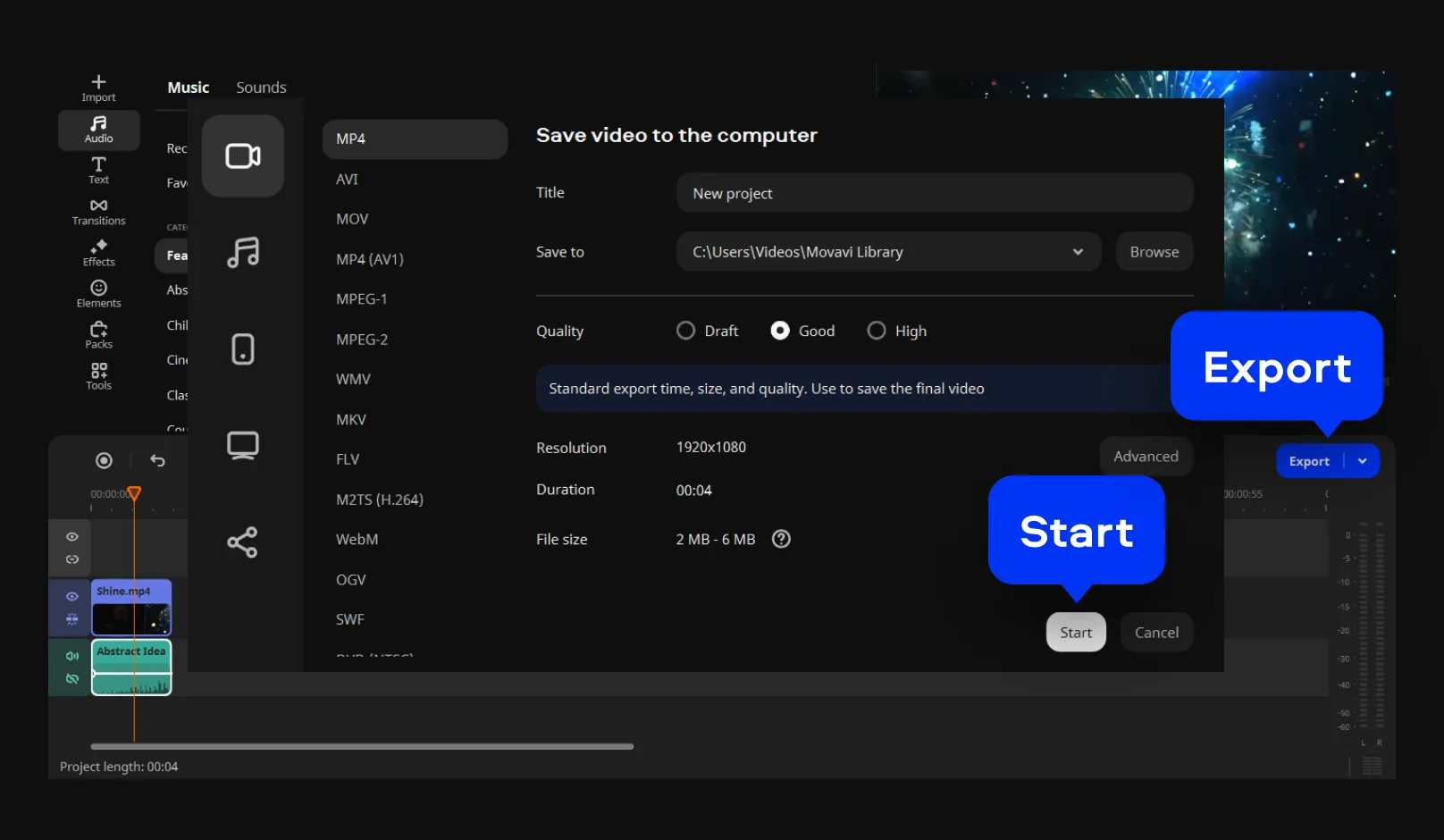Click the Title input field
The width and height of the screenshot is (1444, 840).
(934, 193)
